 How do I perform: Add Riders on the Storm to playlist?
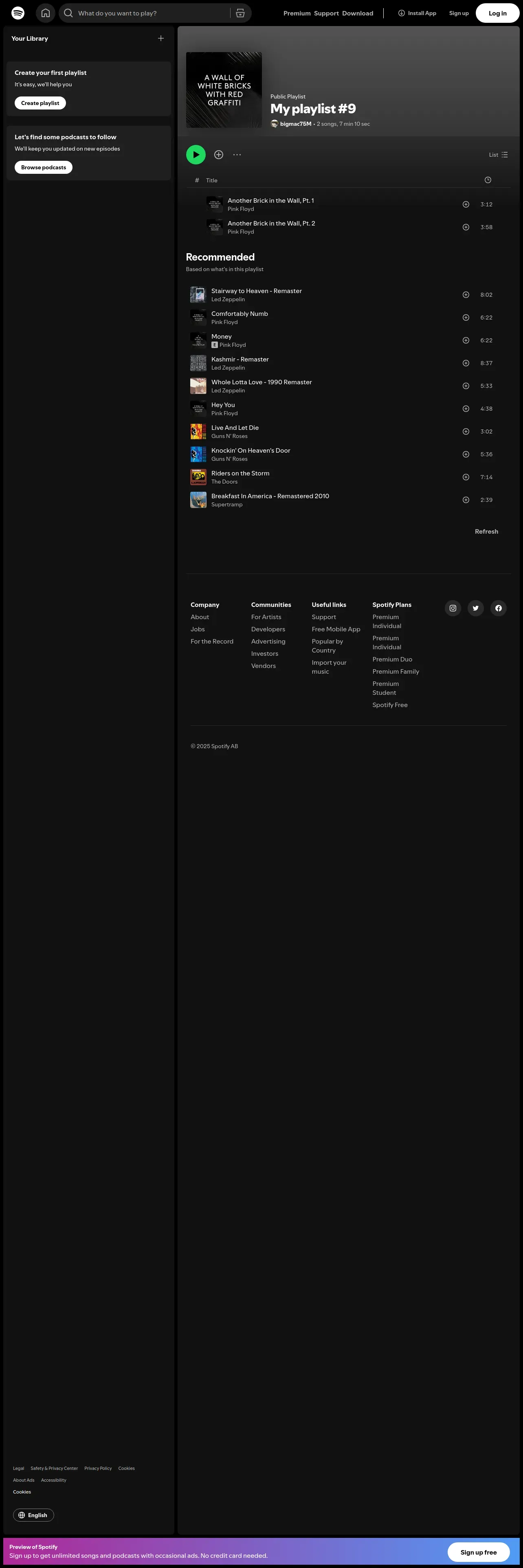point(466,477)
